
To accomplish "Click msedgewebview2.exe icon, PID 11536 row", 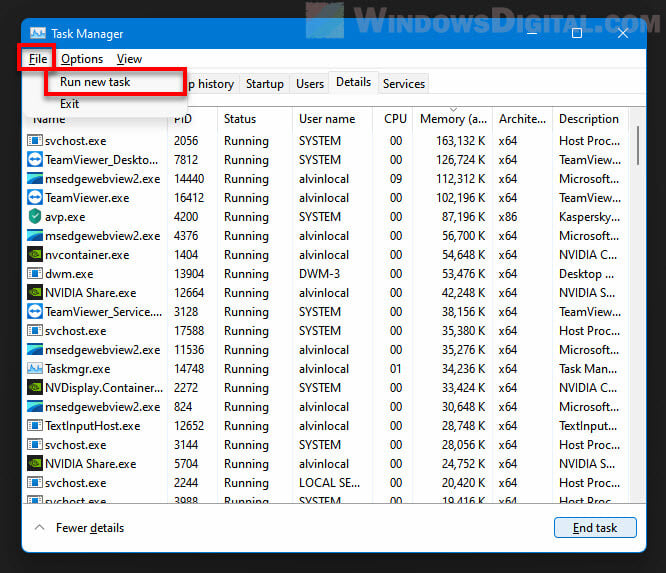I will tap(35, 350).
